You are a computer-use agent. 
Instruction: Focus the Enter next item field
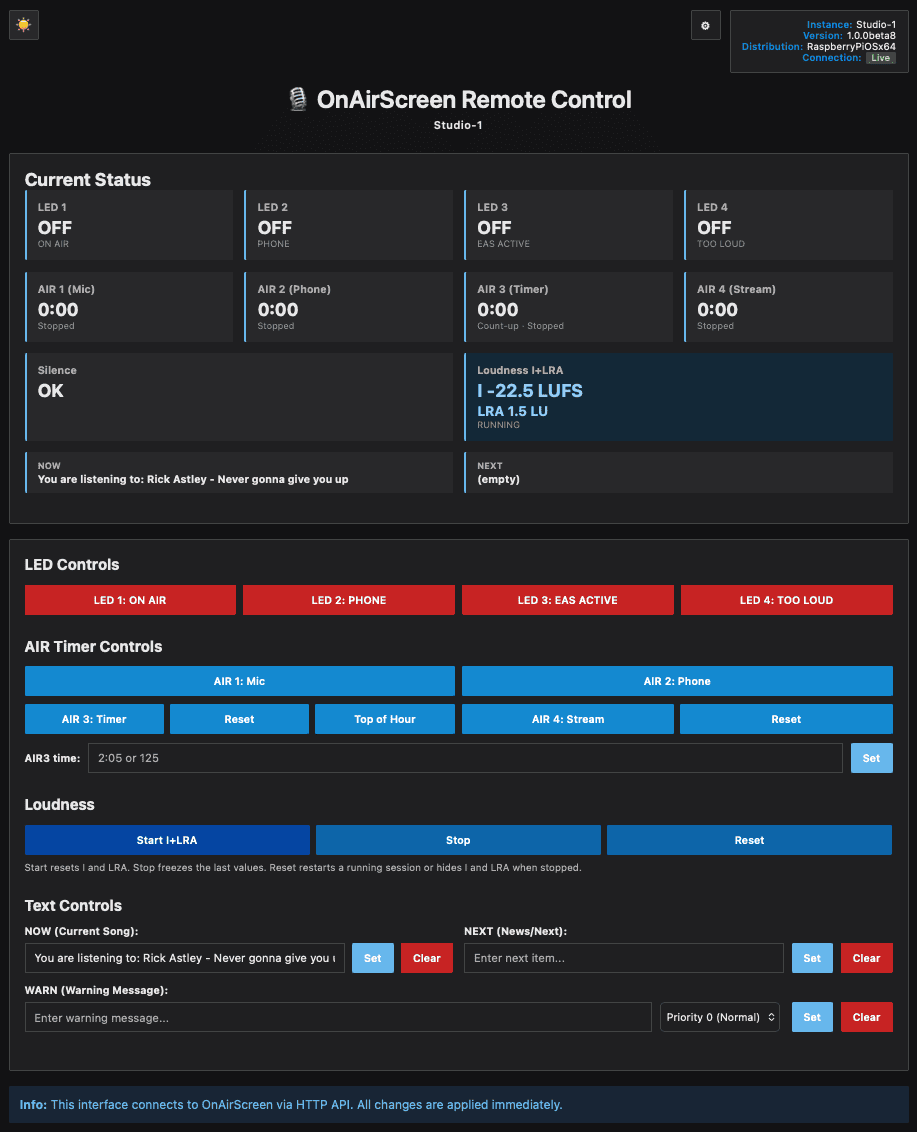624,958
